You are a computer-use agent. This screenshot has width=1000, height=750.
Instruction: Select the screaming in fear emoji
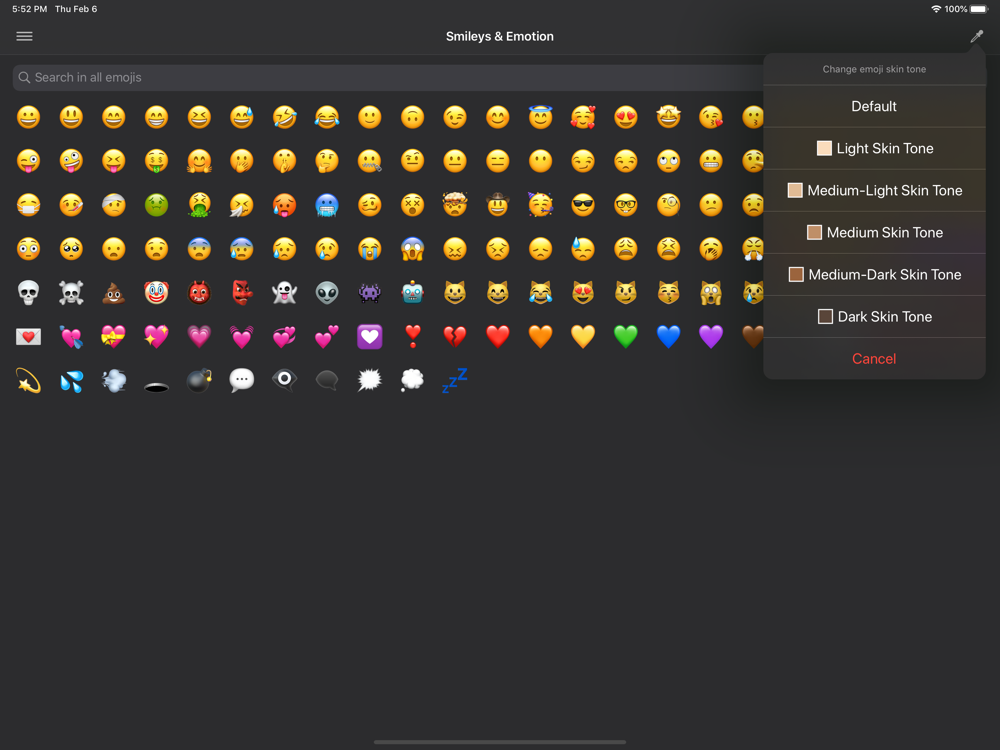click(413, 249)
